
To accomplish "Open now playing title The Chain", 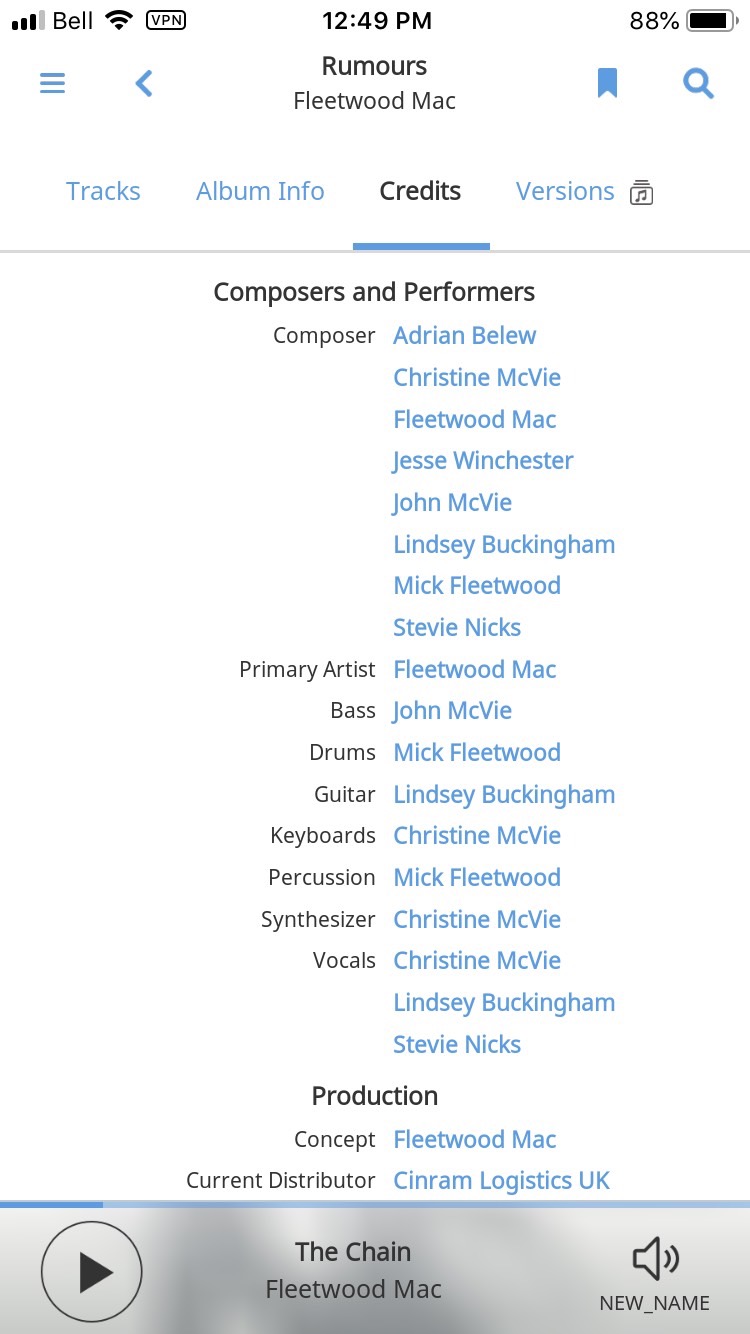I will [353, 1252].
